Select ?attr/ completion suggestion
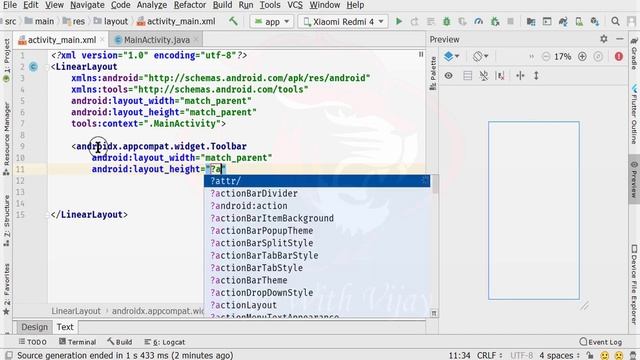Image resolution: width=640 pixels, height=360 pixels. [x=317, y=181]
